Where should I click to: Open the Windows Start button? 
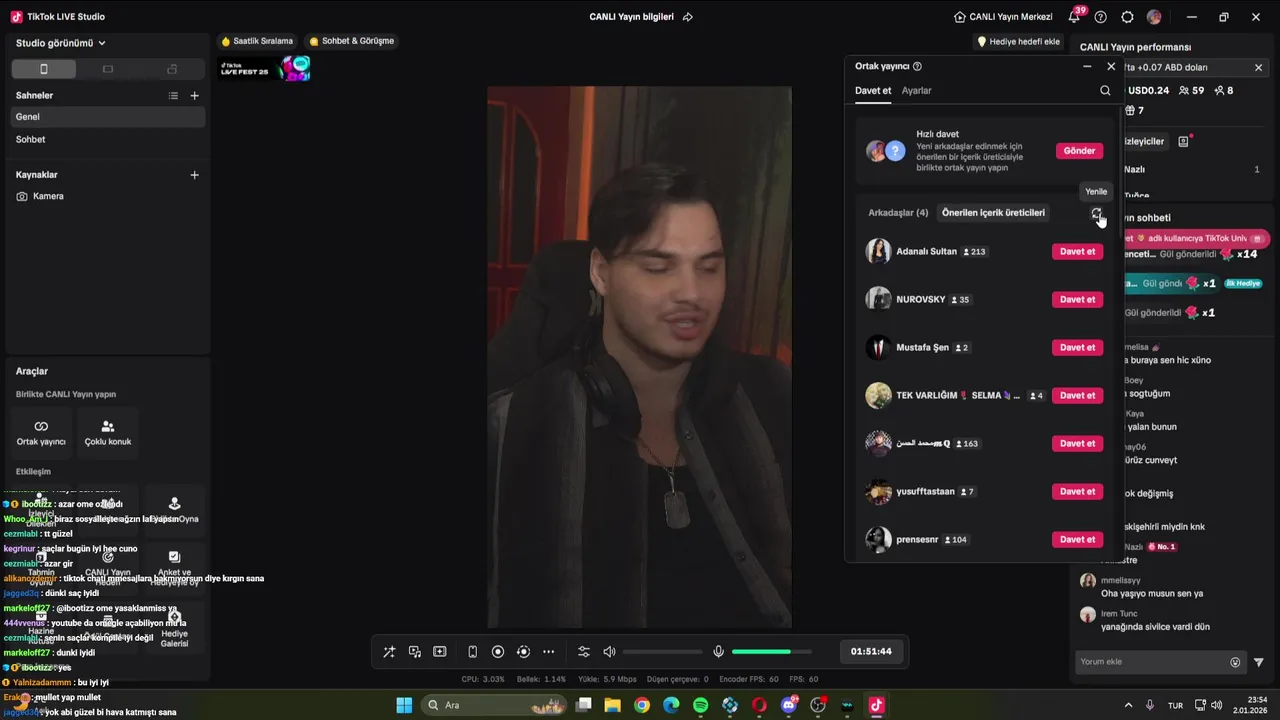(404, 705)
